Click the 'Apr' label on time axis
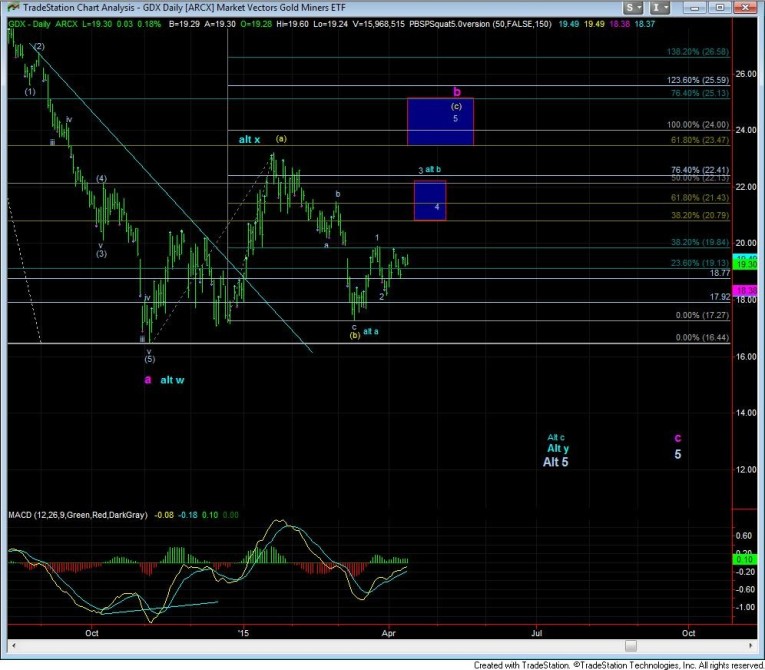The width and height of the screenshot is (765, 670). click(x=388, y=633)
